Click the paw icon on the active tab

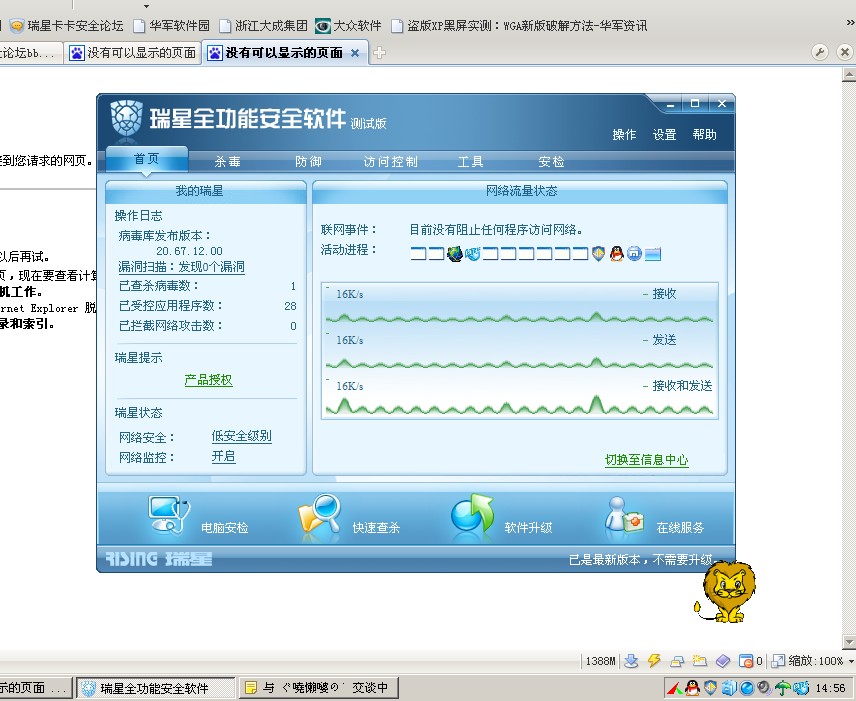[215, 53]
